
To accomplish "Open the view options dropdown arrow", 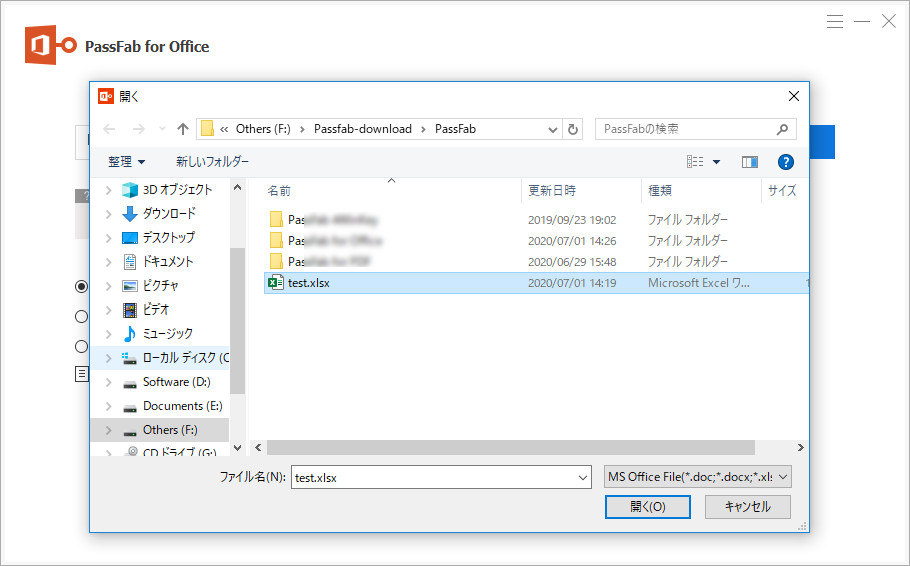I will (717, 162).
